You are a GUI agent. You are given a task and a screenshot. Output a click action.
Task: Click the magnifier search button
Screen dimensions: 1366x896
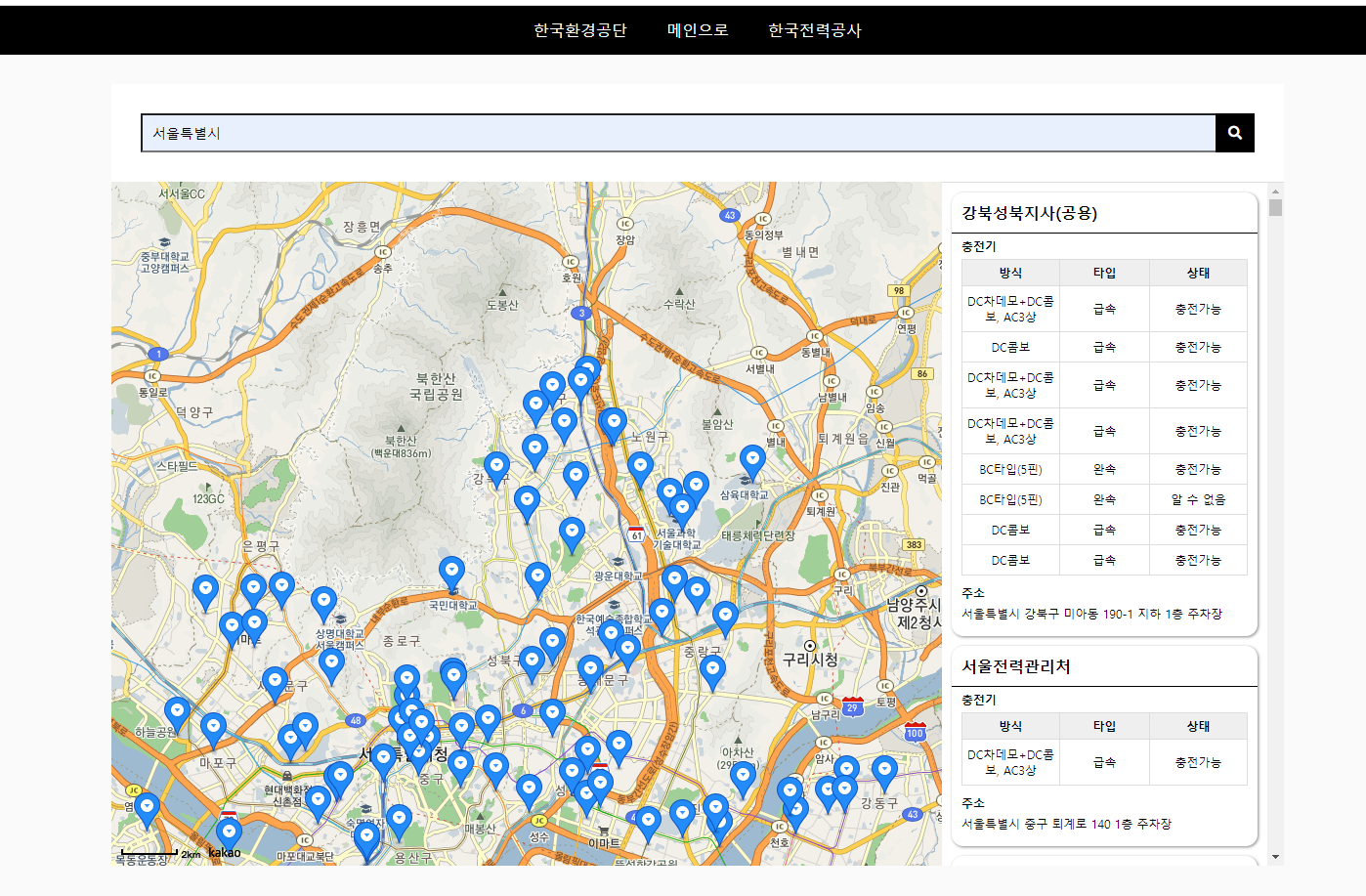click(1234, 133)
